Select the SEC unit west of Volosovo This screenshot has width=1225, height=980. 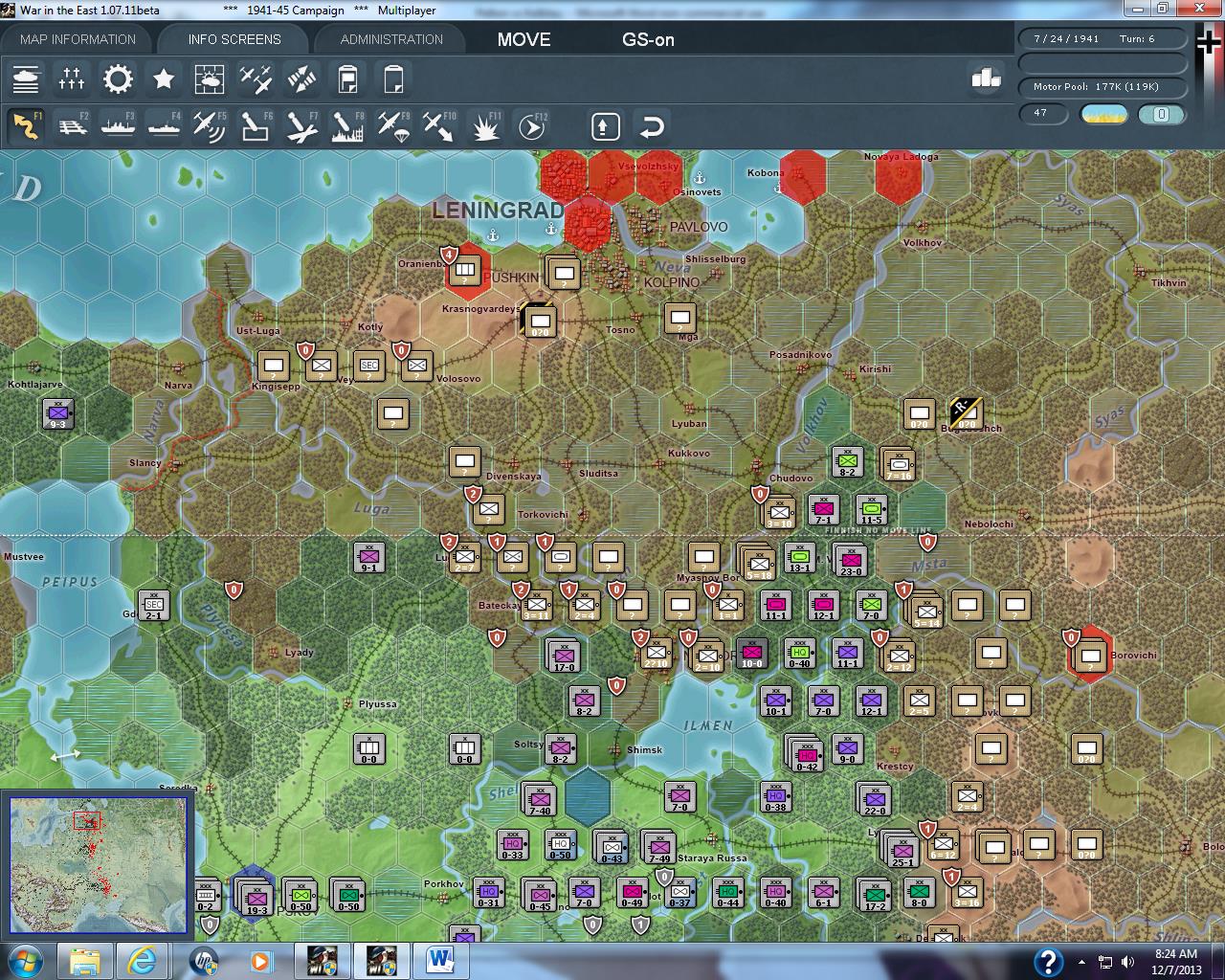click(x=369, y=366)
